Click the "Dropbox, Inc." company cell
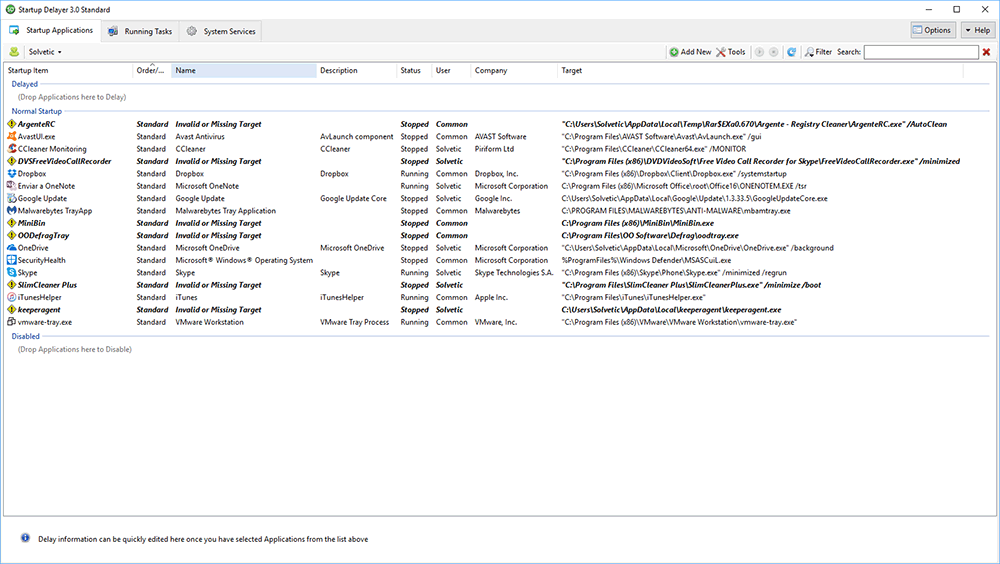This screenshot has width=1000, height=564. pos(496,174)
